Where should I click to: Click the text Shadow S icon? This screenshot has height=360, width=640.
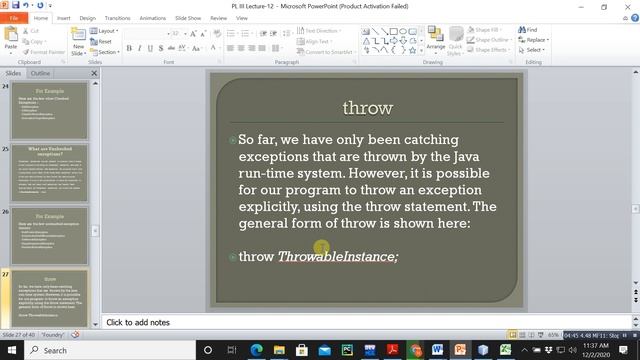click(x=161, y=48)
